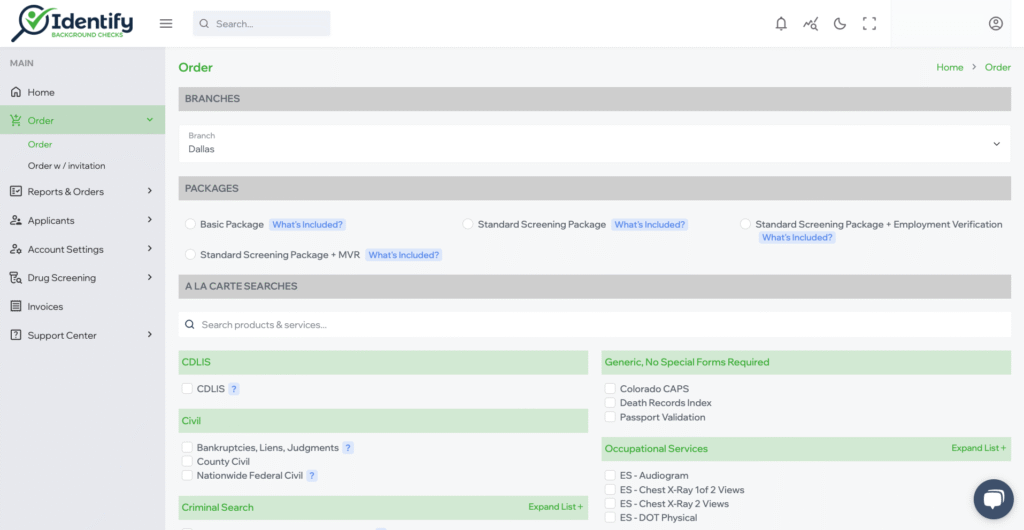Viewport: 1024px width, 530px height.
Task: Open the chat support bubble
Action: point(993,499)
